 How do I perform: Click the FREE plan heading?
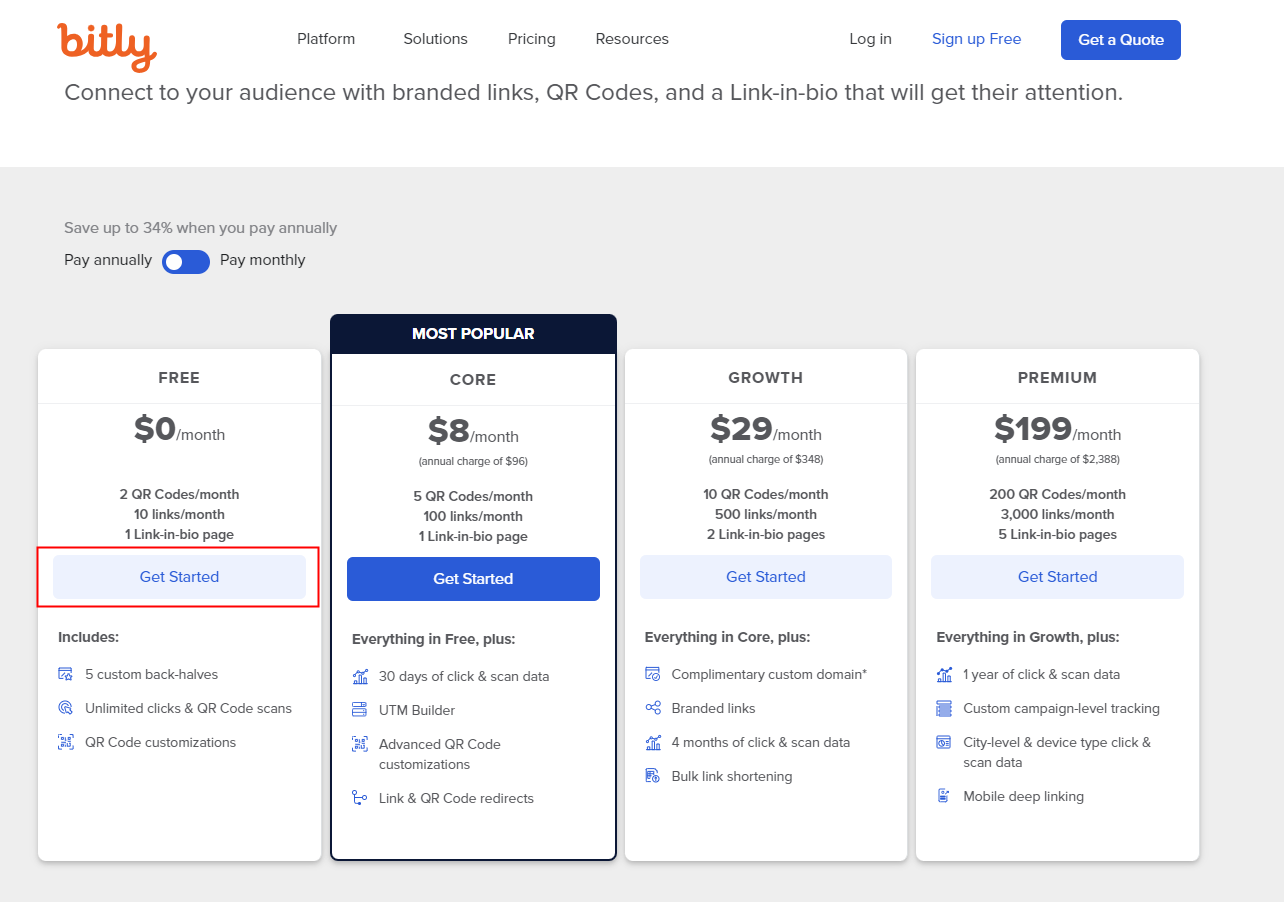click(179, 378)
